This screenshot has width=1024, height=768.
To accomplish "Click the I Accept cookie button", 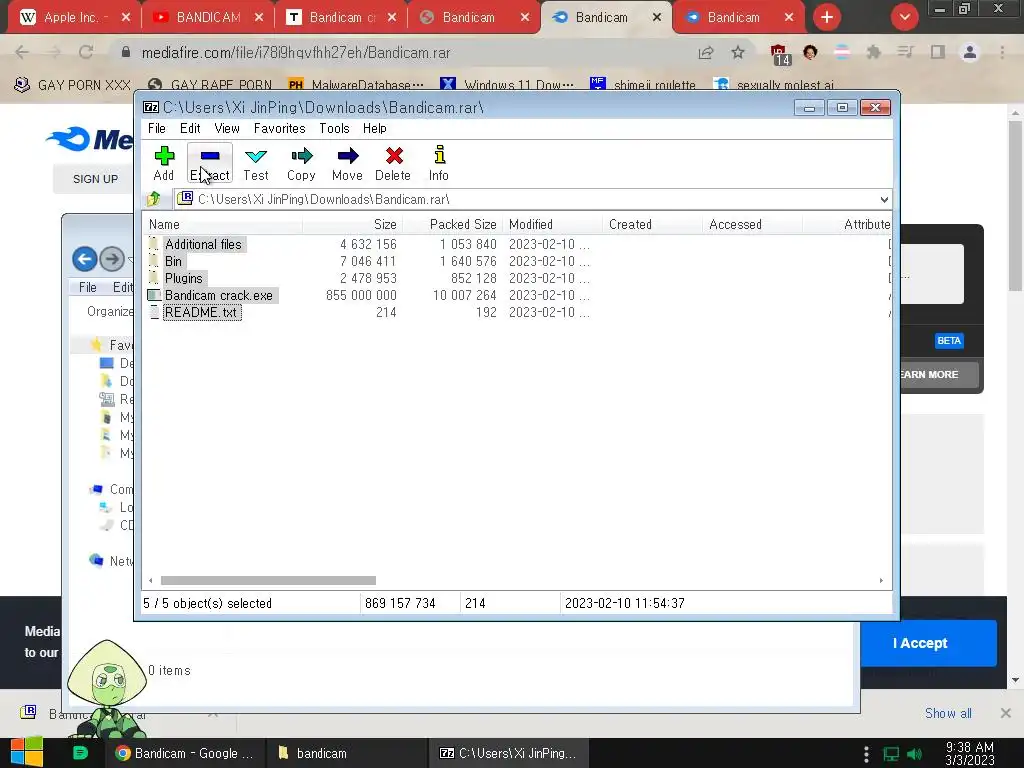I will coord(920,643).
